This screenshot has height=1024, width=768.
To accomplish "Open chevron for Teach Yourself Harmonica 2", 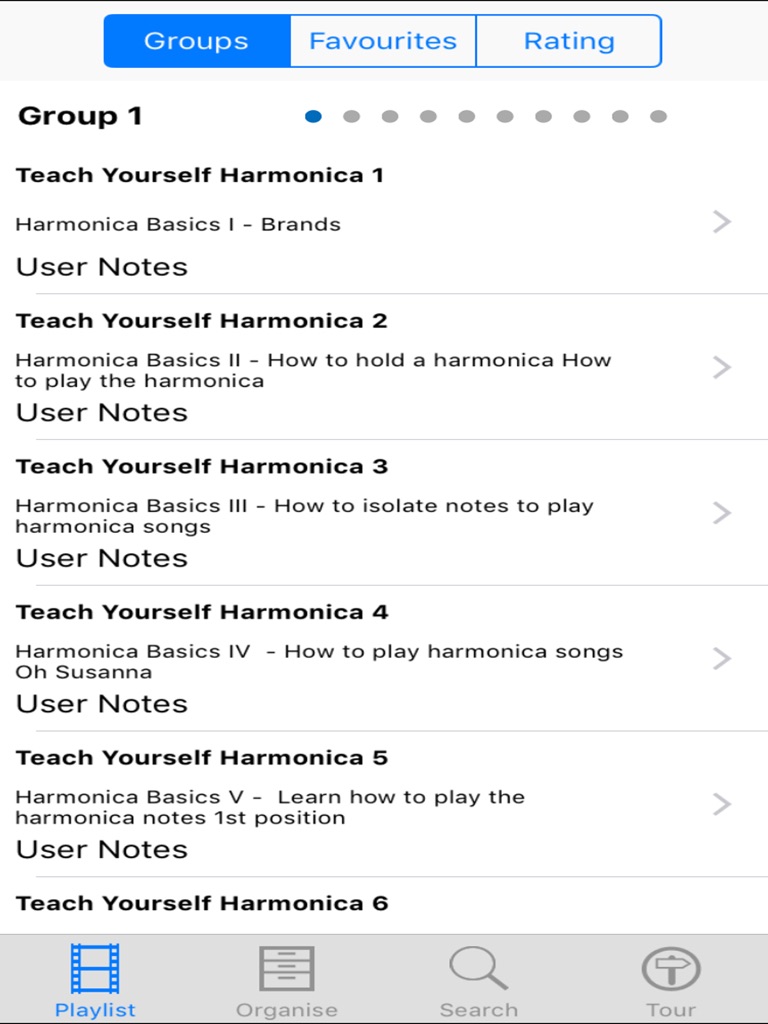I will pyautogui.click(x=722, y=368).
